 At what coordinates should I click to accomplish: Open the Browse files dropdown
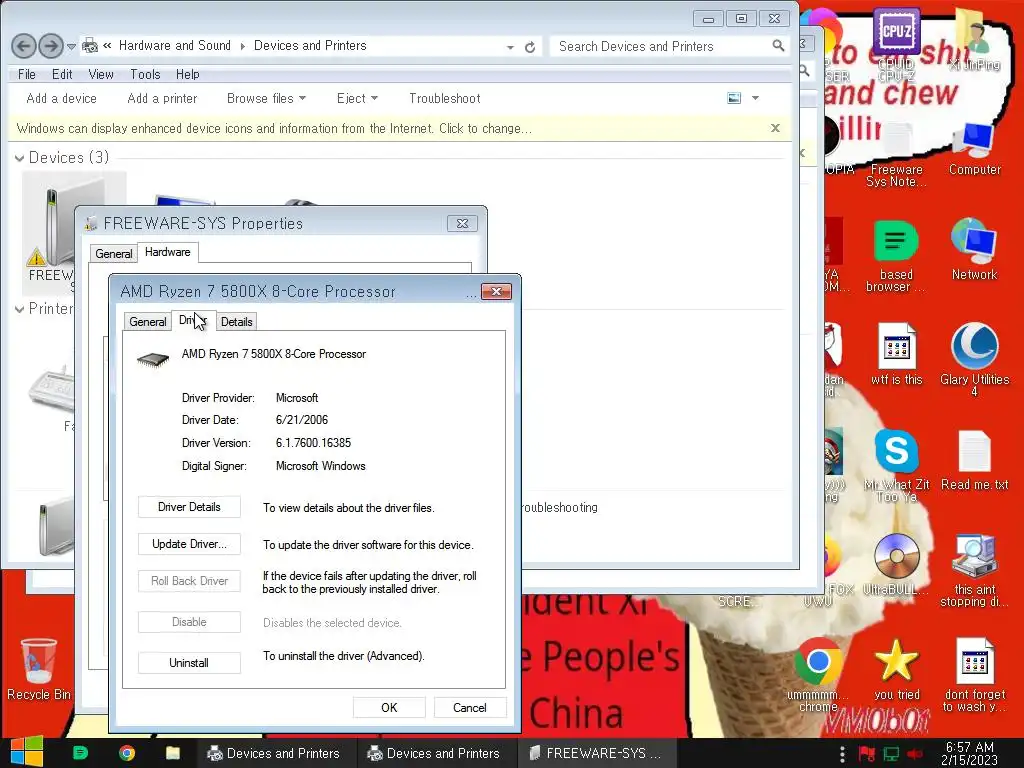[266, 99]
